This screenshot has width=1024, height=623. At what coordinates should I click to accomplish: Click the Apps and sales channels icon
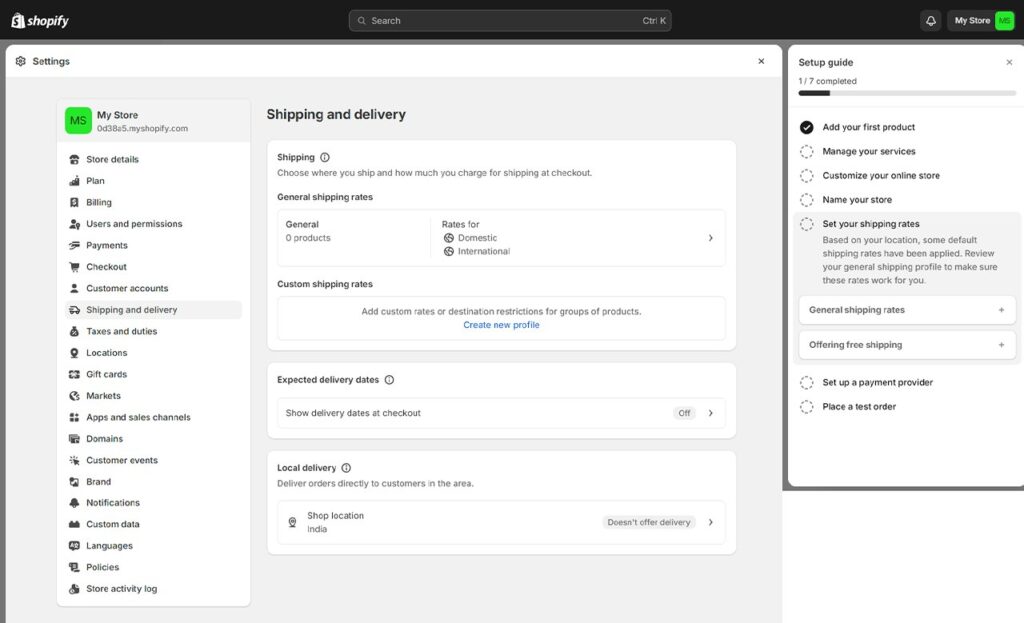(x=74, y=417)
